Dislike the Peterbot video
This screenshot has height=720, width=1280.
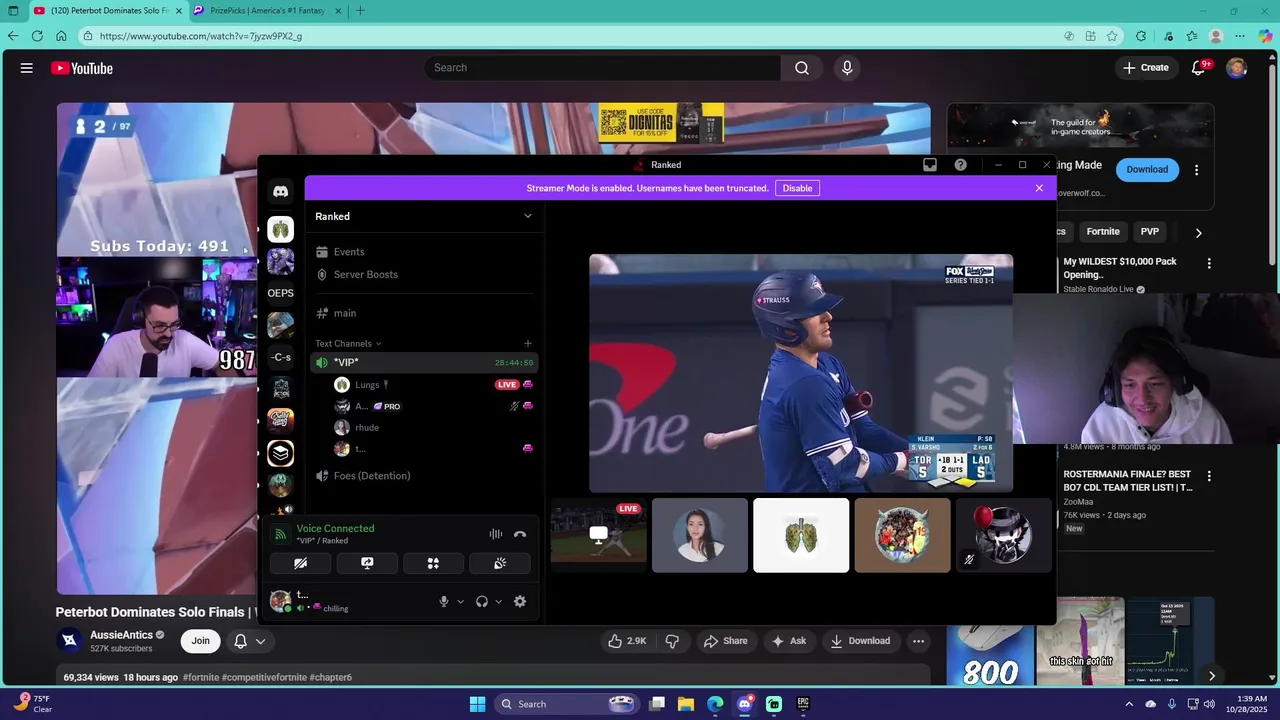coord(672,641)
